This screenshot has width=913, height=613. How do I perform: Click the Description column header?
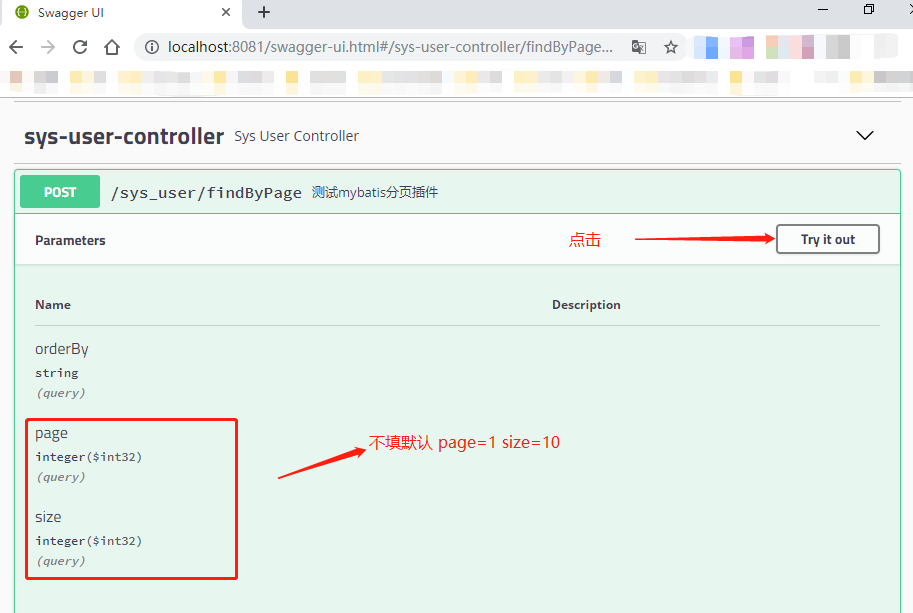point(586,305)
